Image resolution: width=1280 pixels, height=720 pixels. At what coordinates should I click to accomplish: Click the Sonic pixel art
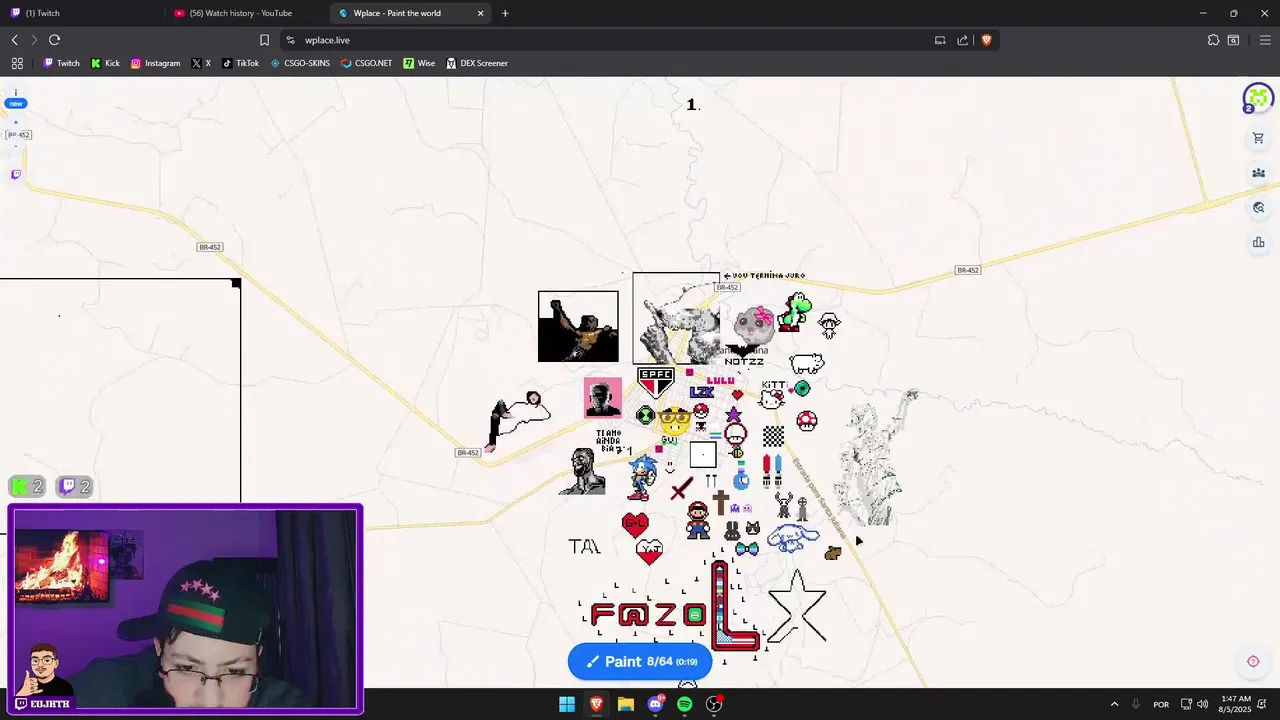642,477
